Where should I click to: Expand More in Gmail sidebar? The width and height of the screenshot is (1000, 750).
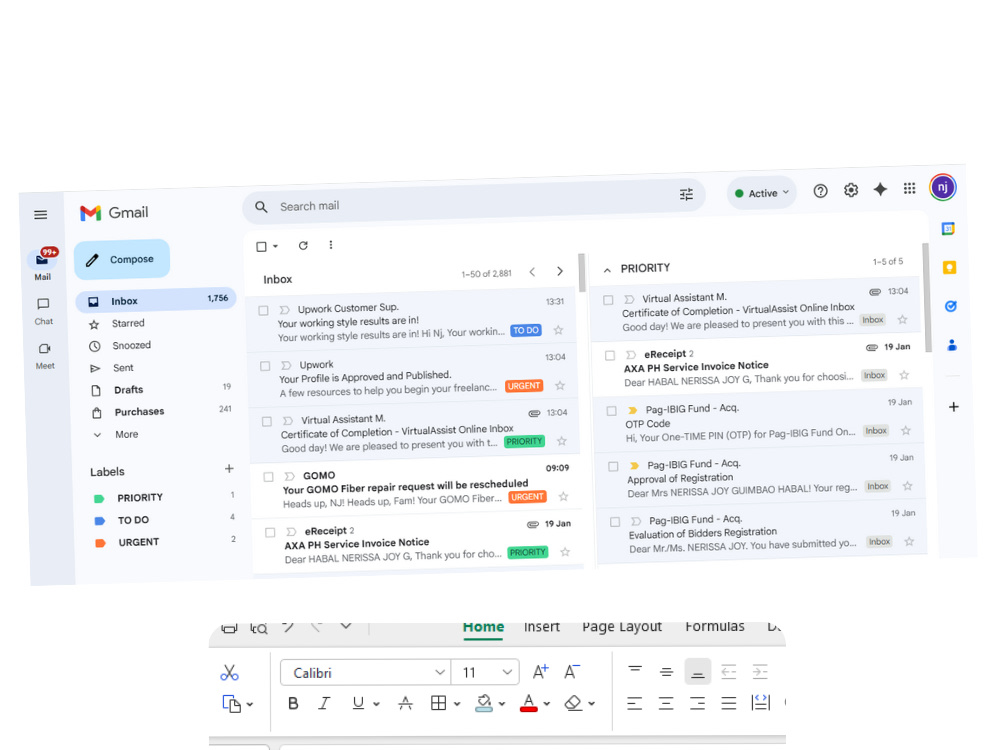pyautogui.click(x=126, y=434)
